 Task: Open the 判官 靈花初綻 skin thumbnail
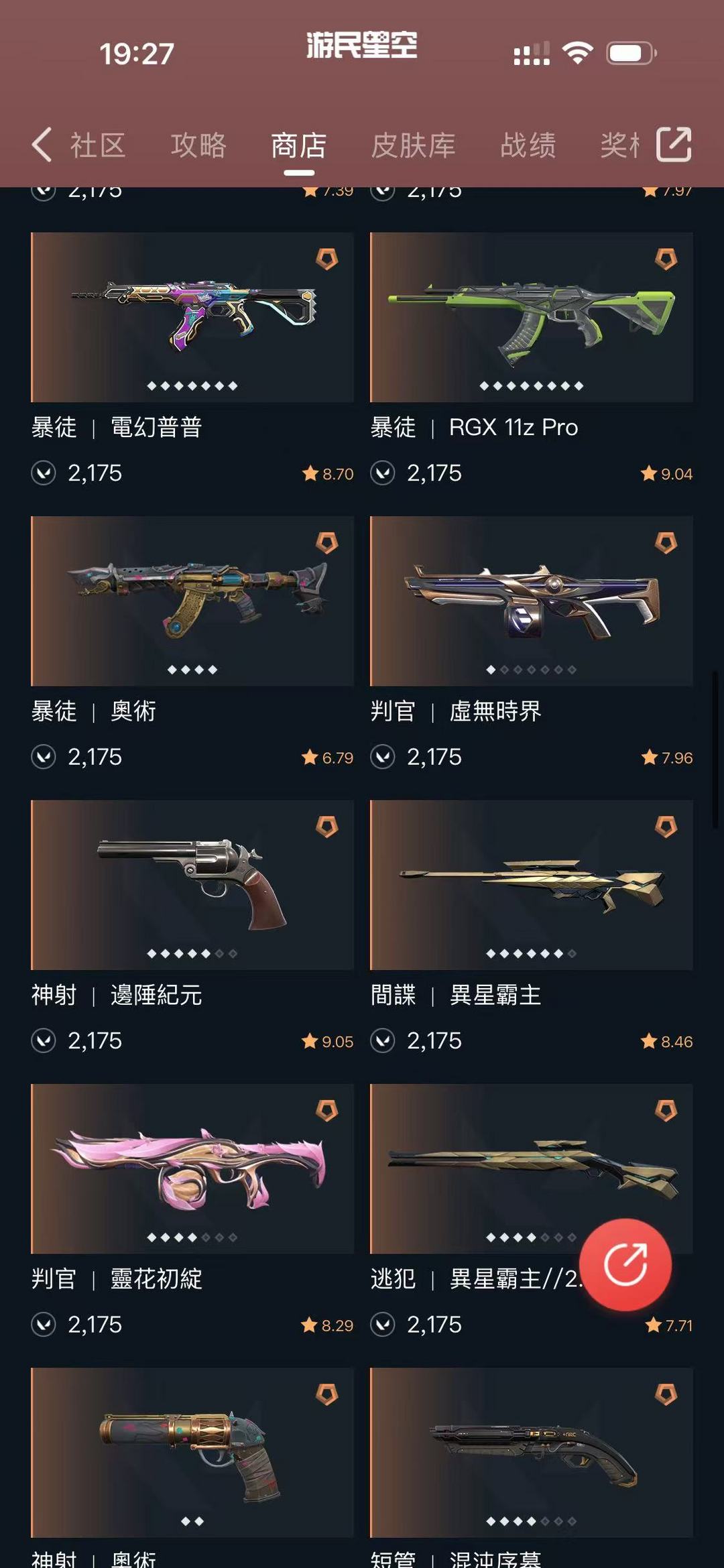(x=192, y=1168)
